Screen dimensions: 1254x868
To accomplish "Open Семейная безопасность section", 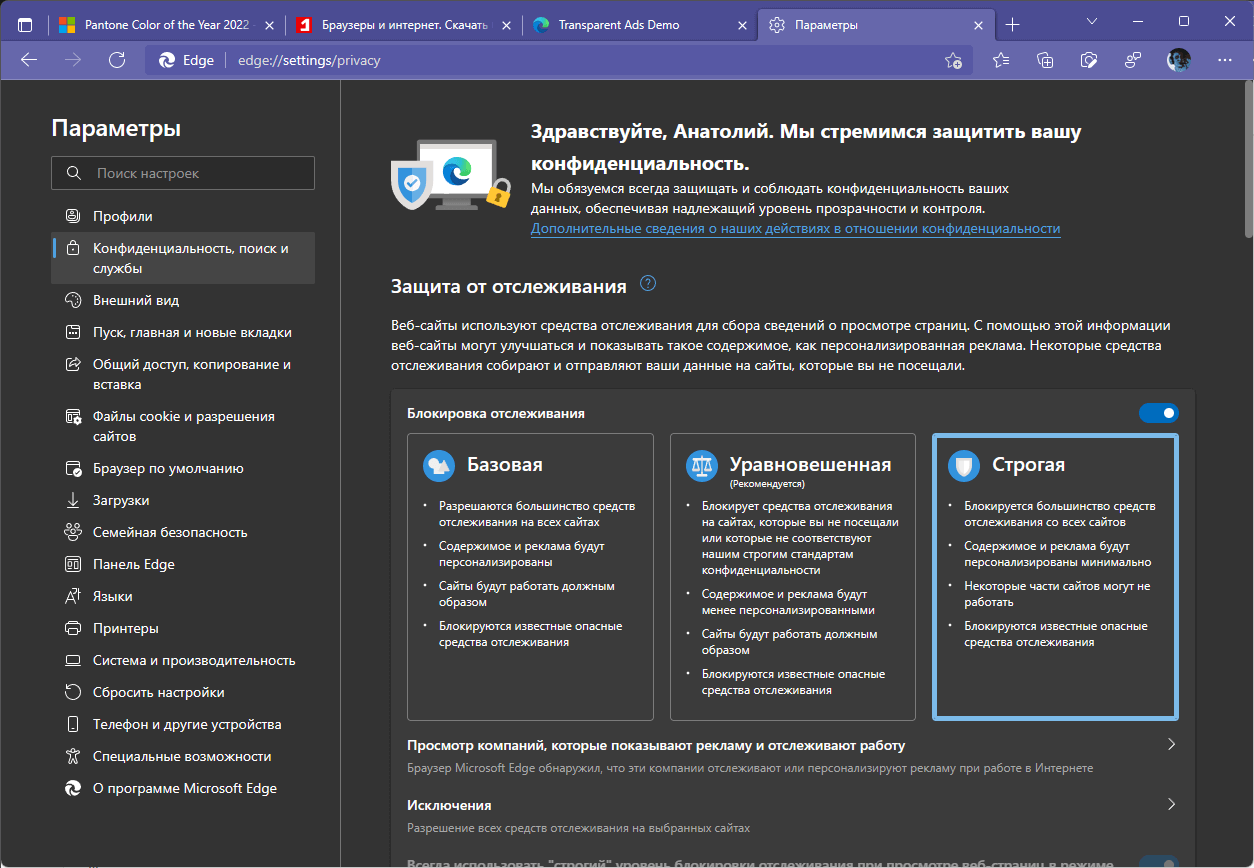I will (183, 532).
